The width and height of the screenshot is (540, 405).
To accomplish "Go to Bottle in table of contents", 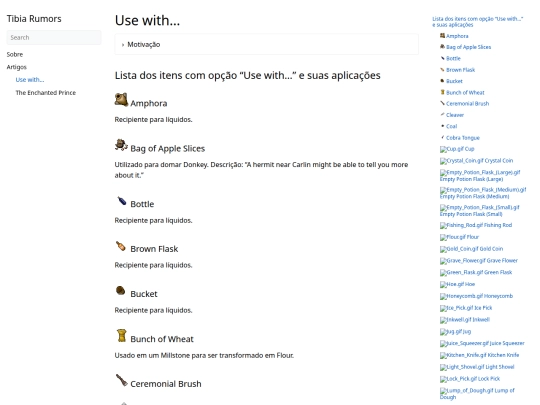I will tap(450, 59).
